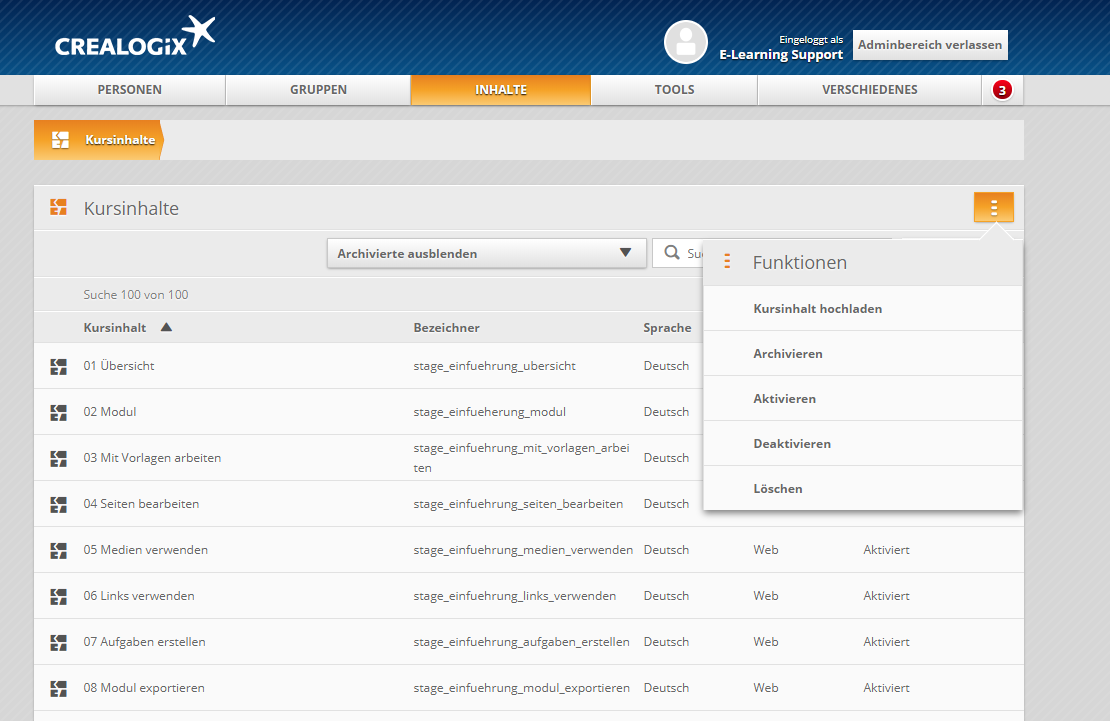Click the Kursinhalte breadcrumb icon
1110x721 pixels.
click(60, 140)
